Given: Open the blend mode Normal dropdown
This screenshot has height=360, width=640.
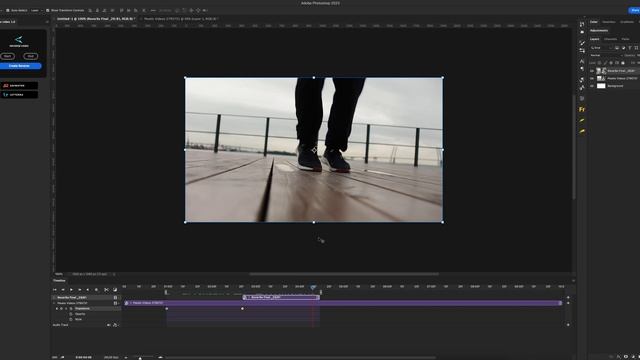Looking at the screenshot, I should pos(606,56).
